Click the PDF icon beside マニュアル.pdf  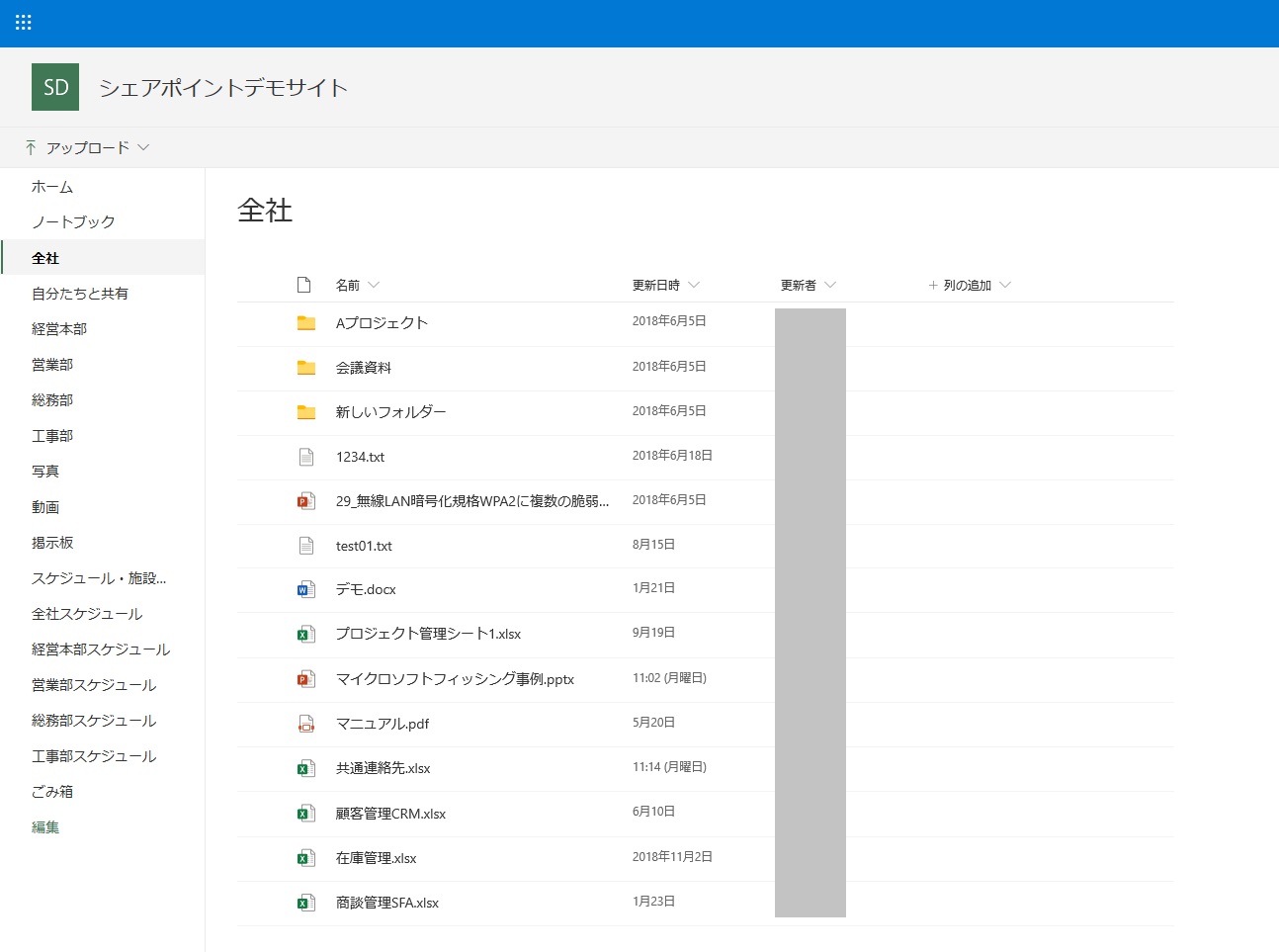306,724
